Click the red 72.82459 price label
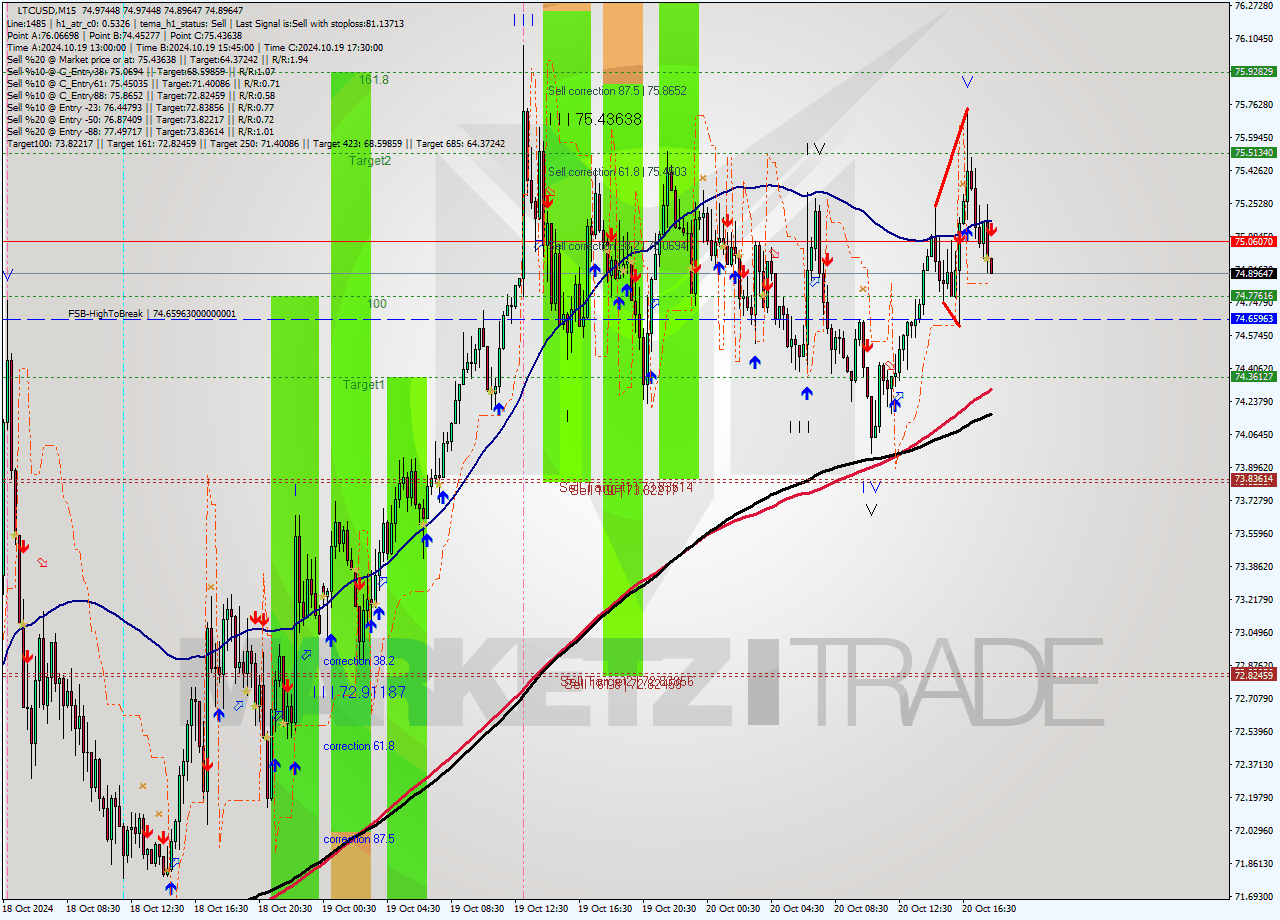 click(1254, 675)
